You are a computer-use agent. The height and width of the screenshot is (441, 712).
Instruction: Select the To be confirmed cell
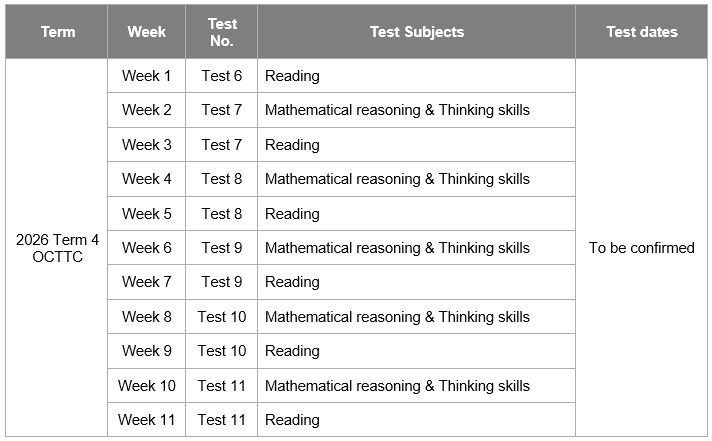[641, 248]
